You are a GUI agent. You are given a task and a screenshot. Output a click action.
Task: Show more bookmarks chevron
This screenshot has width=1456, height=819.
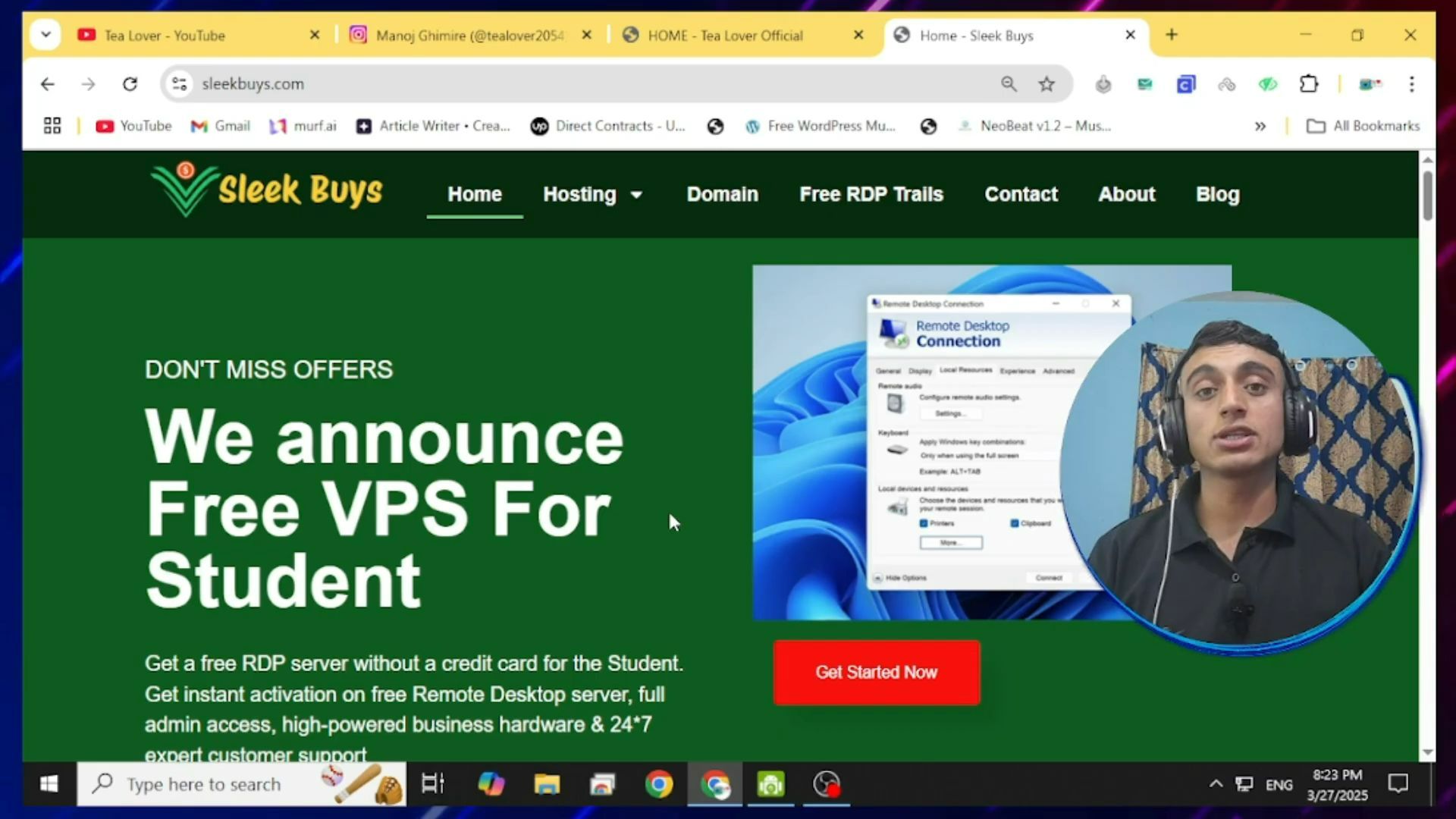pyautogui.click(x=1260, y=126)
